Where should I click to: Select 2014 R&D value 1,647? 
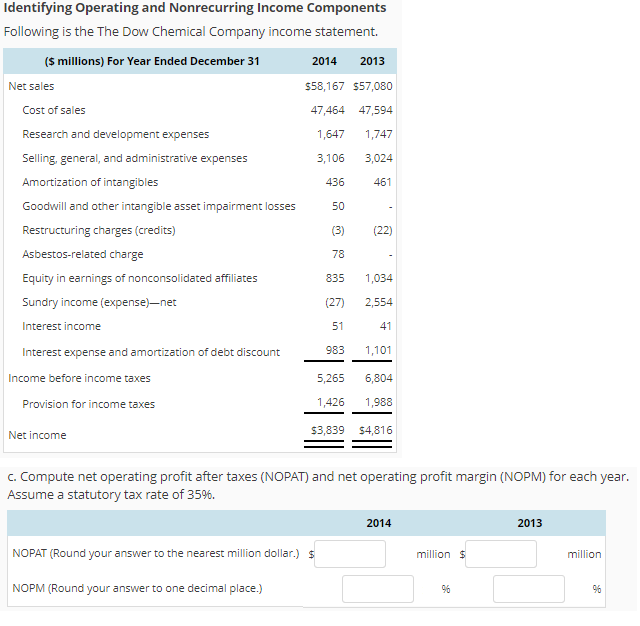click(x=331, y=134)
